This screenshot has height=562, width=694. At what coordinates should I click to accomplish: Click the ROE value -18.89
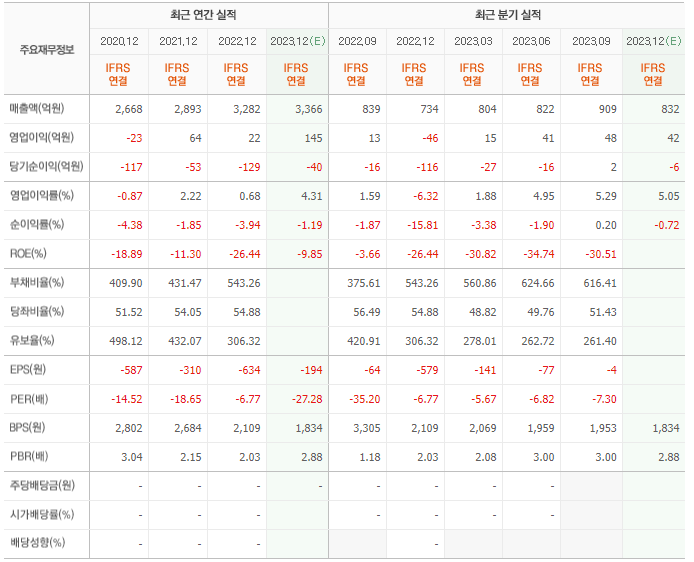(127, 254)
